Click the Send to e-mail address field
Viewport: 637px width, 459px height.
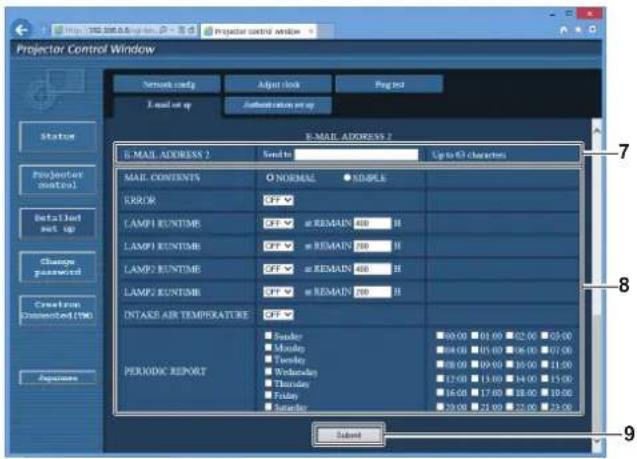(x=356, y=155)
